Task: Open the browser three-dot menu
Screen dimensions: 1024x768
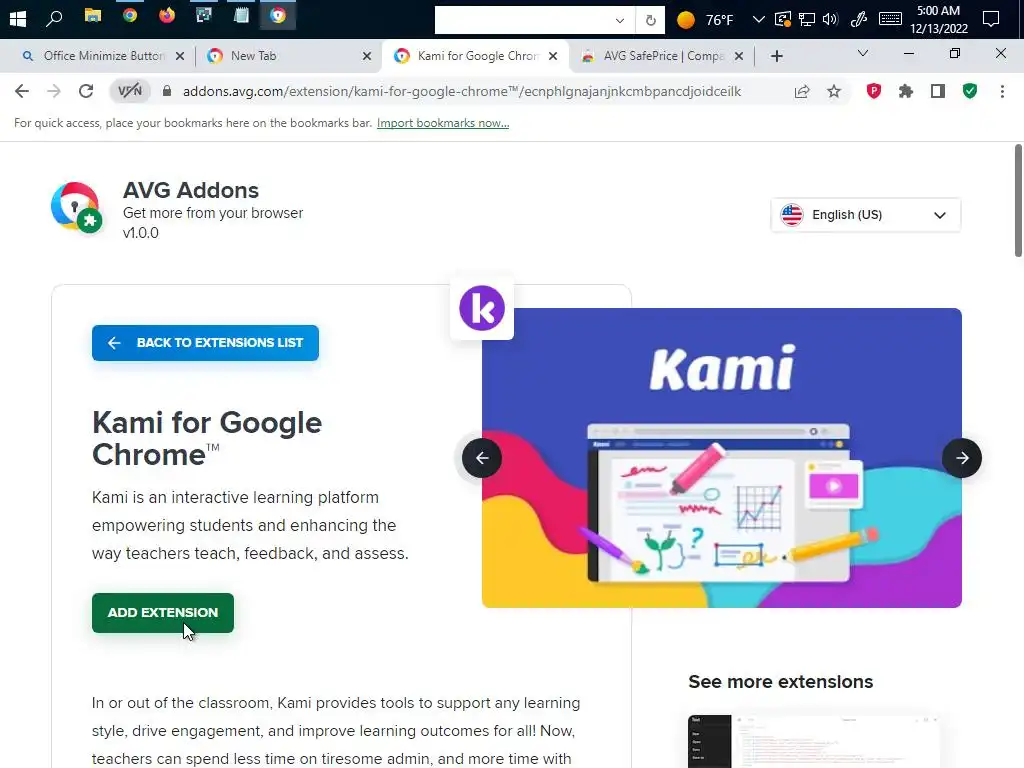Action: (x=1002, y=91)
